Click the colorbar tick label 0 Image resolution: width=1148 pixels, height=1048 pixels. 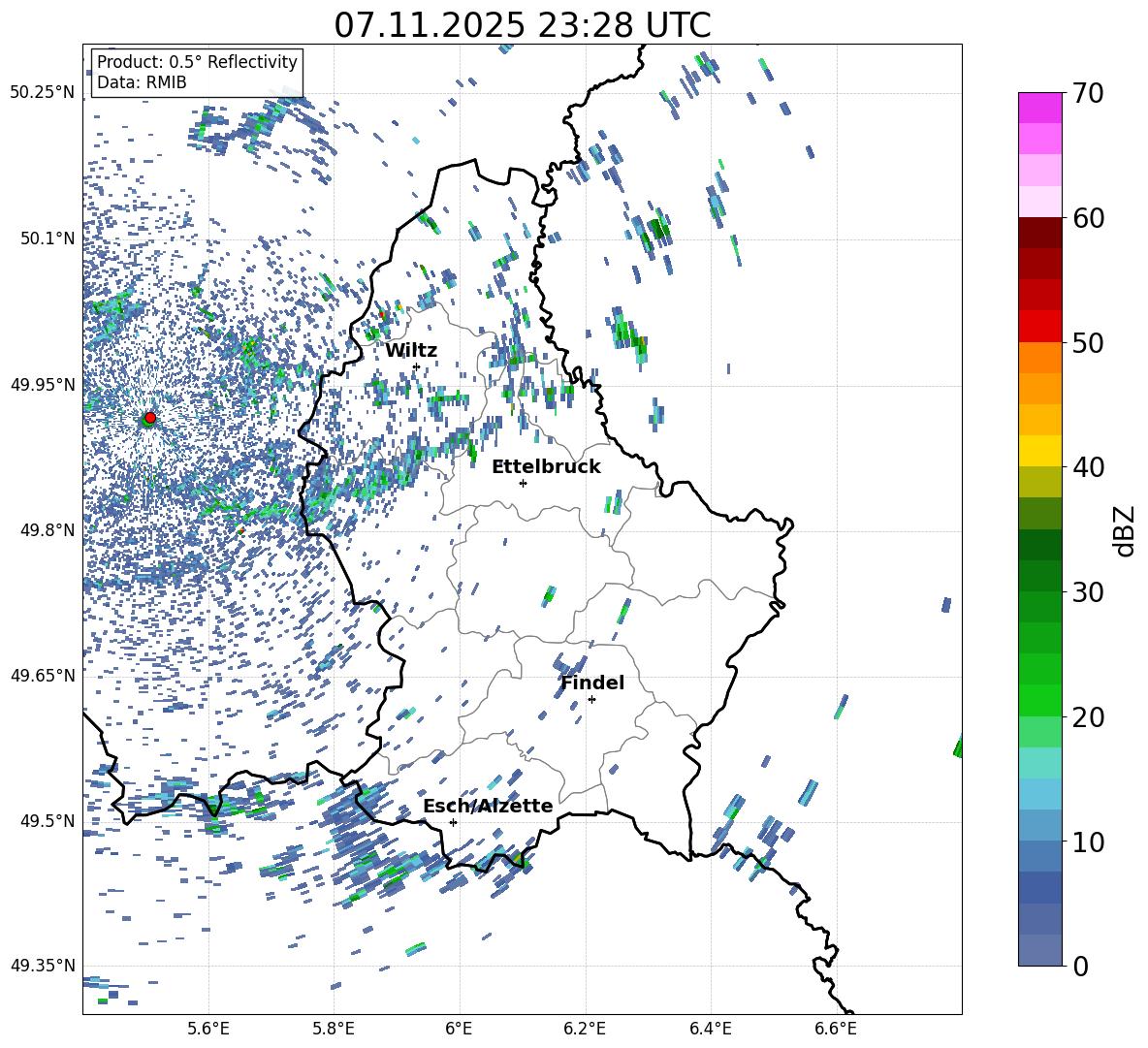click(1081, 966)
